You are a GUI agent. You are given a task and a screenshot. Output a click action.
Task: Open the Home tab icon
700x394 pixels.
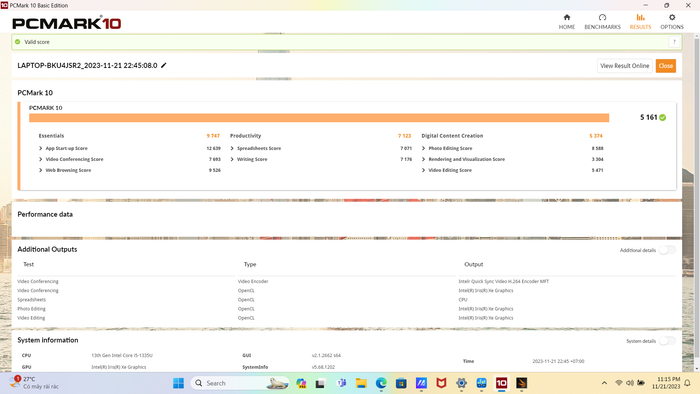[567, 17]
